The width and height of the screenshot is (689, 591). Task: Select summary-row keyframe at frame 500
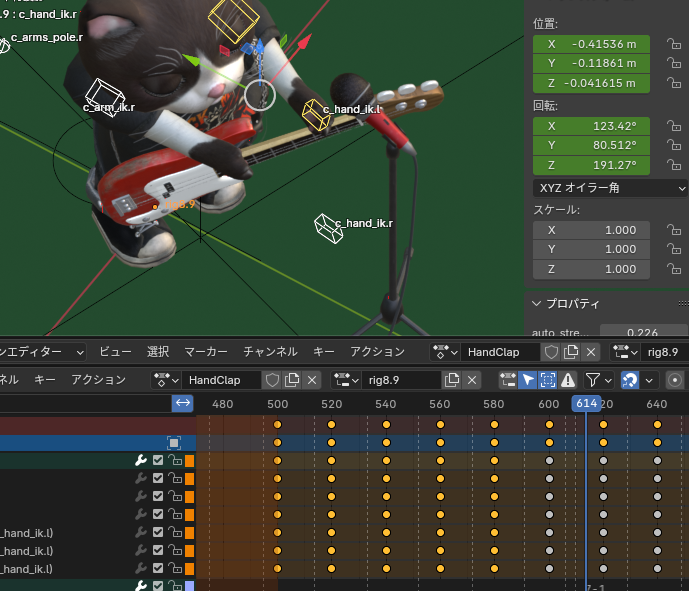pyautogui.click(x=277, y=424)
